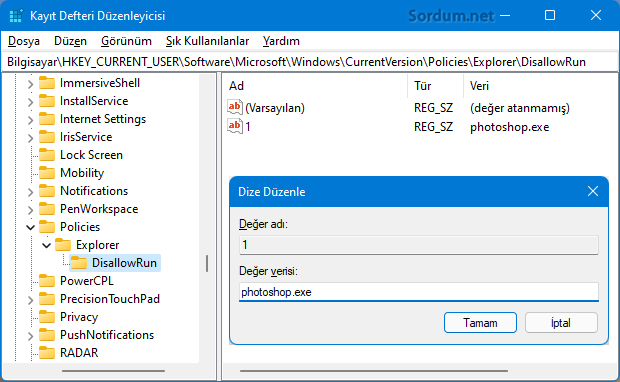Viewport: 620px width, 382px height.
Task: Select the Mobility folder icon
Action: [x=47, y=173]
